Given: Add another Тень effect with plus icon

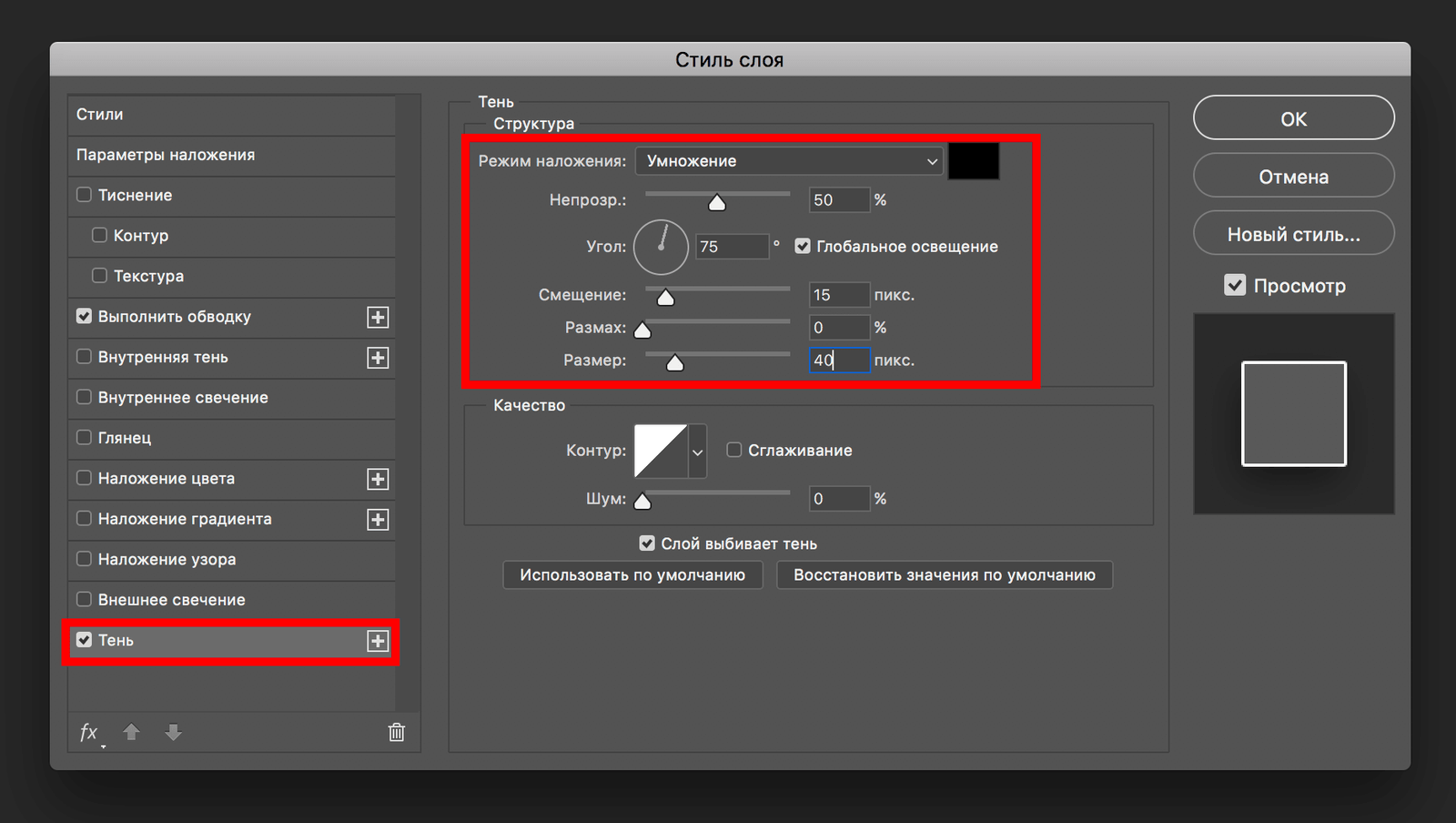Looking at the screenshot, I should tap(378, 641).
